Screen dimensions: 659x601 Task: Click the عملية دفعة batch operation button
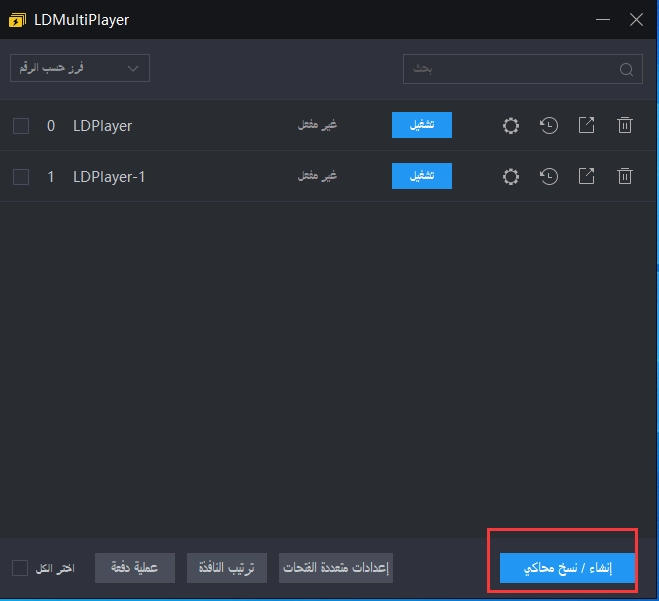pyautogui.click(x=134, y=568)
